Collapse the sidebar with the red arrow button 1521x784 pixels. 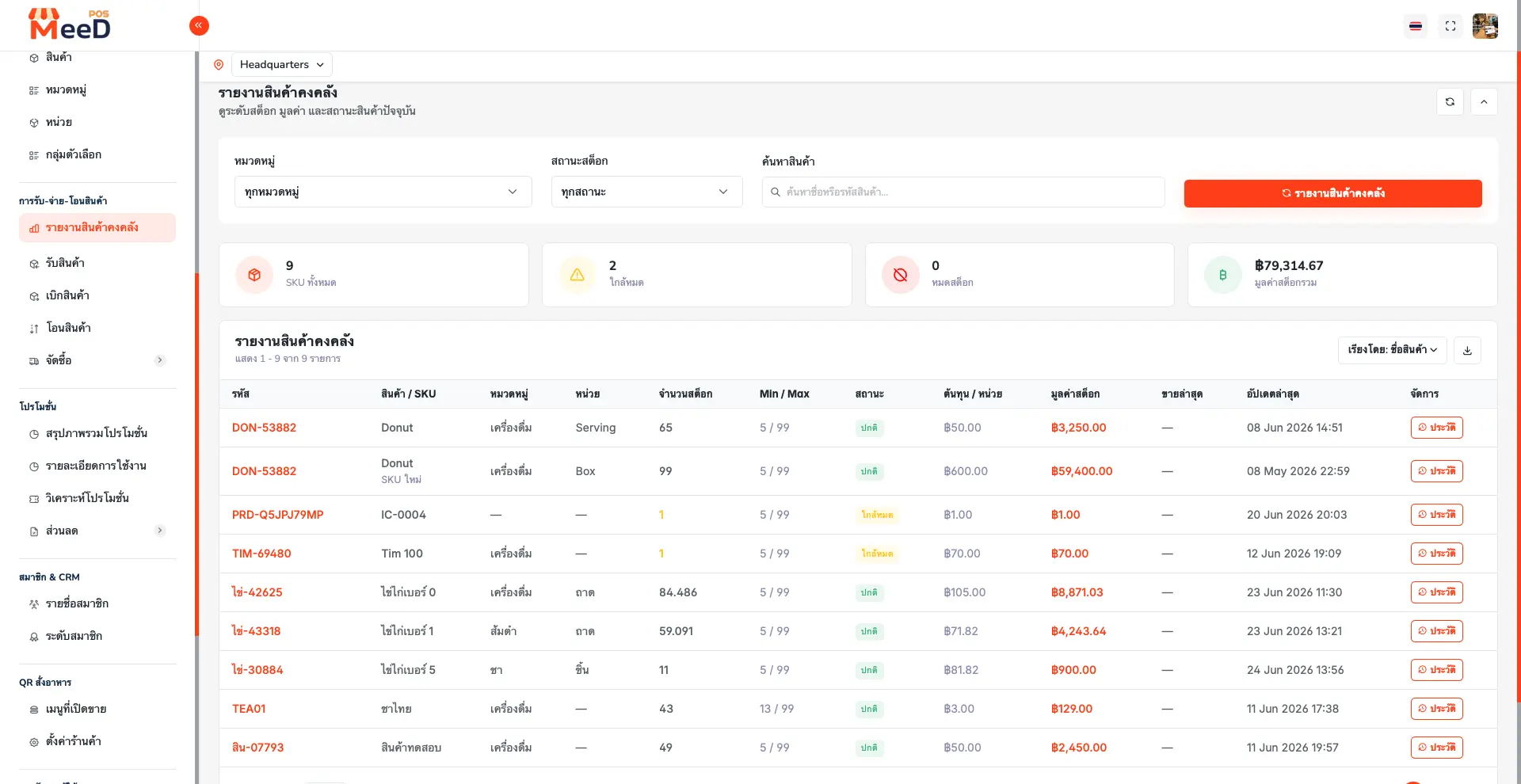[x=199, y=25]
